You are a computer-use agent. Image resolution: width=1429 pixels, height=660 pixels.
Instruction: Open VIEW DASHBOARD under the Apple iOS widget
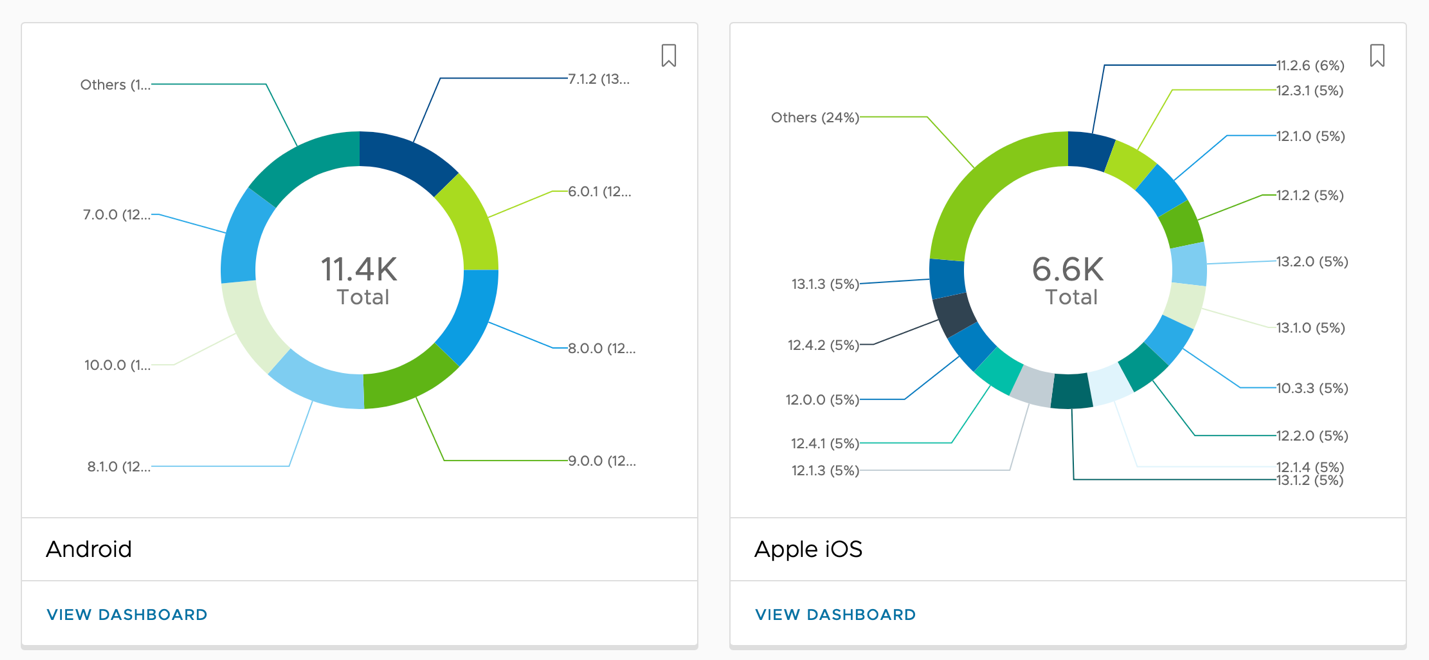pyautogui.click(x=835, y=614)
